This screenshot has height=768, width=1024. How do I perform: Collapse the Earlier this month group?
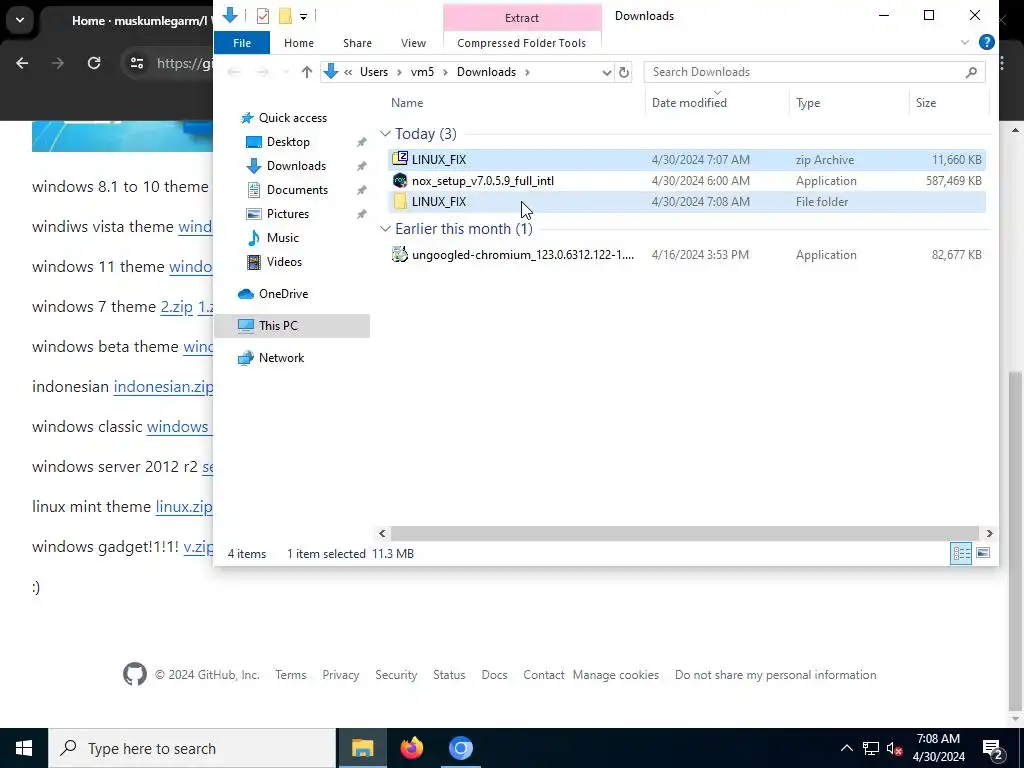(x=385, y=229)
